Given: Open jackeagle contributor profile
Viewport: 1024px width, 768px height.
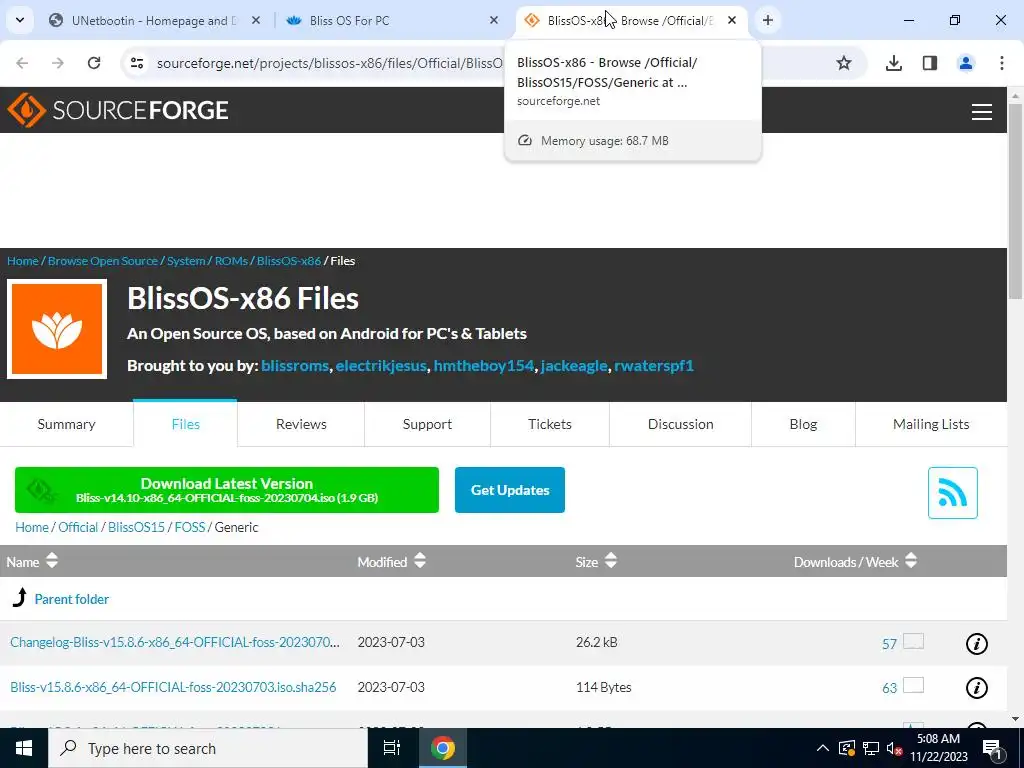Looking at the screenshot, I should [x=574, y=366].
